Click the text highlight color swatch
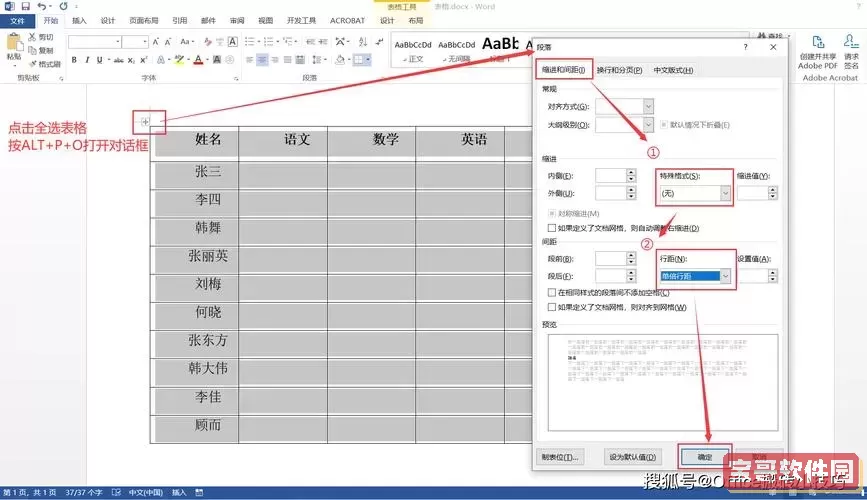Viewport: 867px width, 500px height. [179, 60]
